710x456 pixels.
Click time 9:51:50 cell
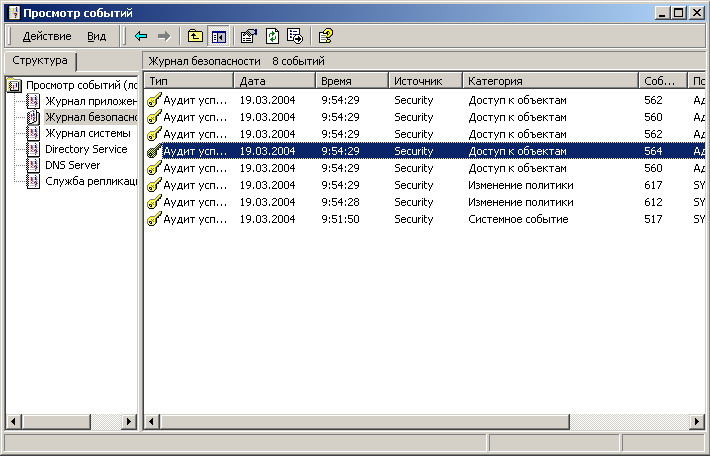[x=341, y=219]
